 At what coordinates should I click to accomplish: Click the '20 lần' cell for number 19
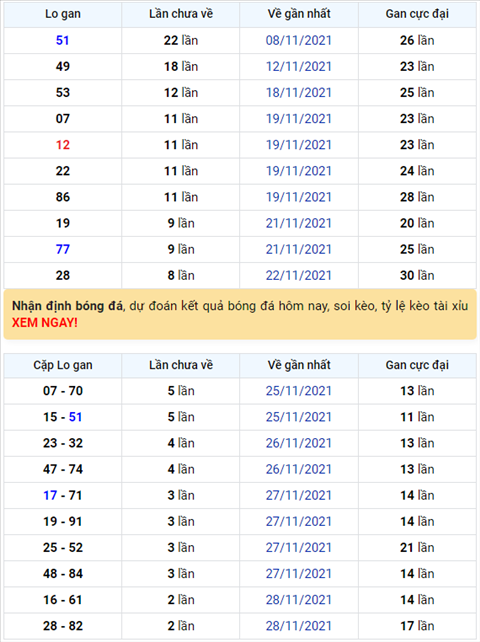[417, 224]
